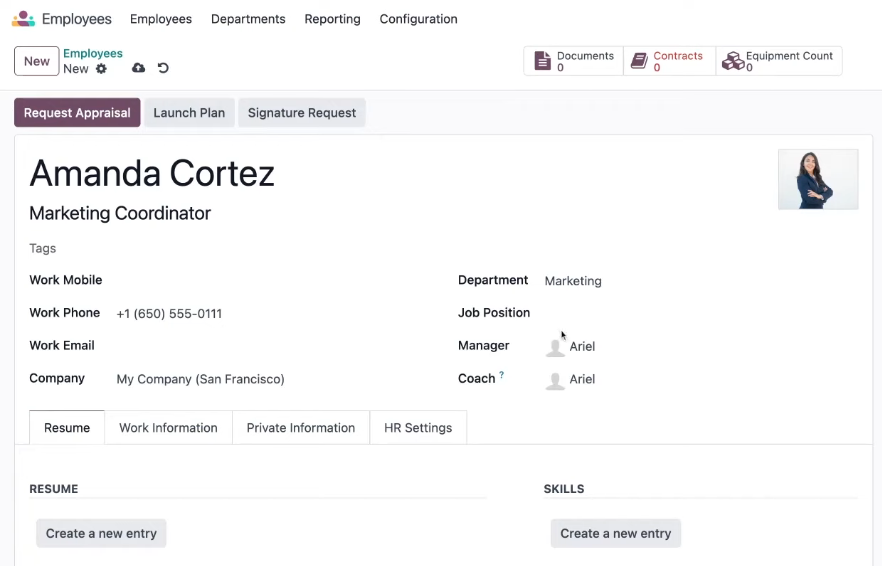Screen dimensions: 882x566
Task: Click Ariel's avatar in the Manager field
Action: coord(555,347)
